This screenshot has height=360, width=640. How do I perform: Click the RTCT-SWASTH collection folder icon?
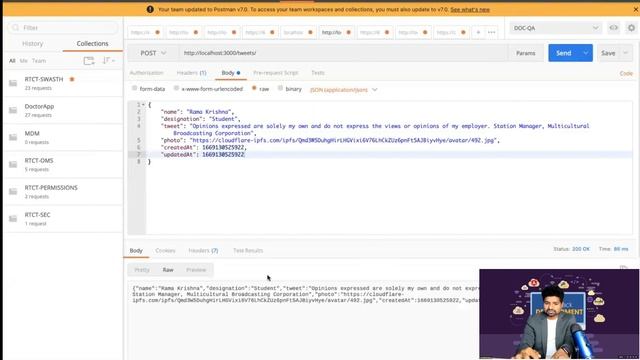(13, 83)
